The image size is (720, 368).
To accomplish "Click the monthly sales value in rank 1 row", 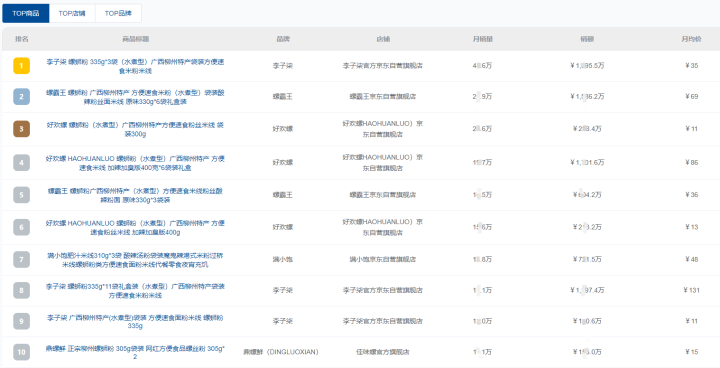I will pos(483,66).
